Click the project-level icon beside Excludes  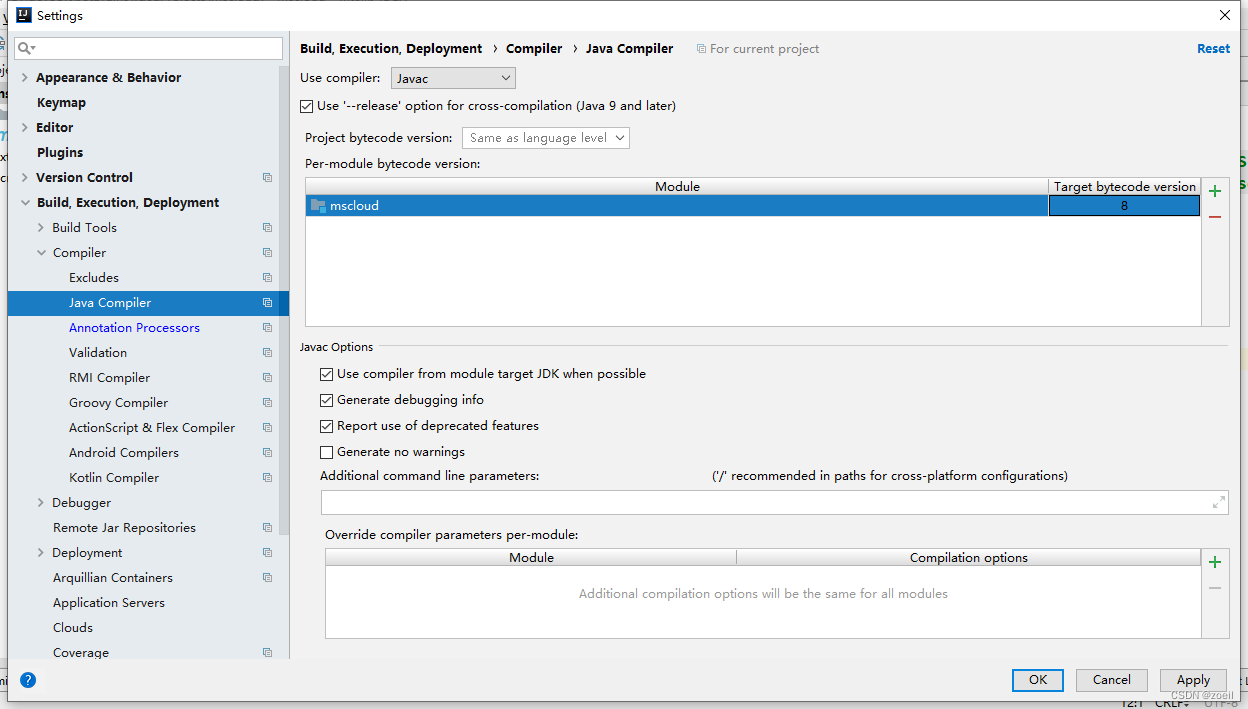coord(267,278)
